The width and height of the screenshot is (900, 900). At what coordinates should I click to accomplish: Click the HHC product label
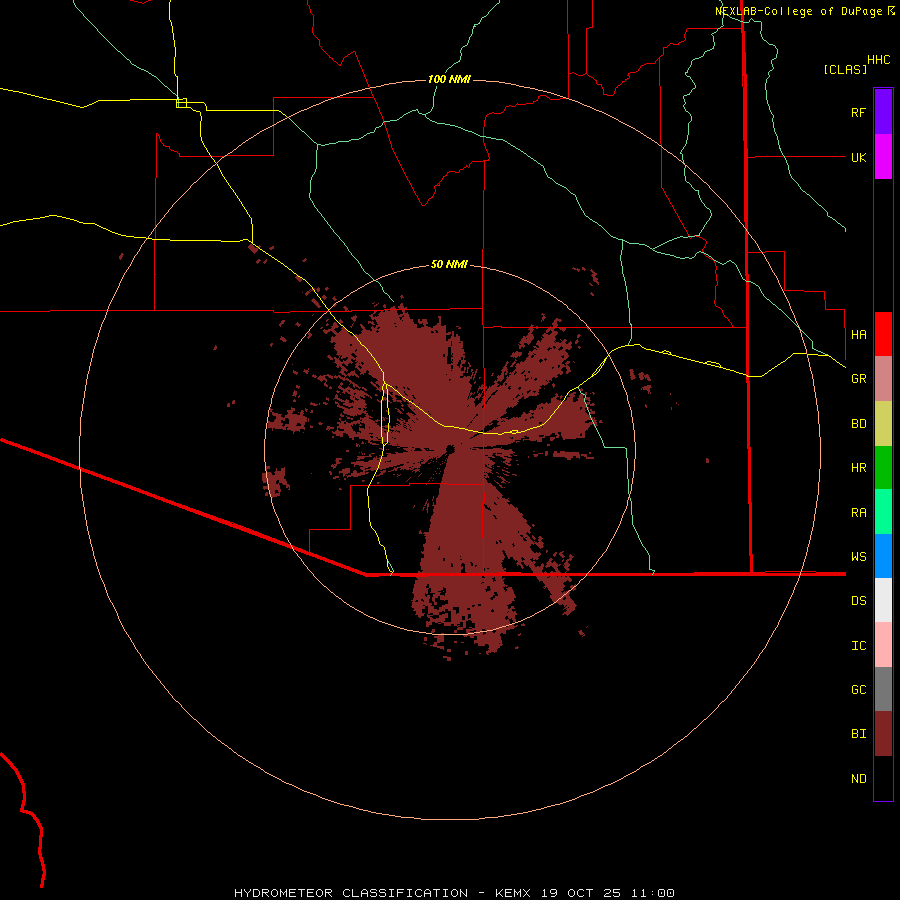pyautogui.click(x=878, y=60)
